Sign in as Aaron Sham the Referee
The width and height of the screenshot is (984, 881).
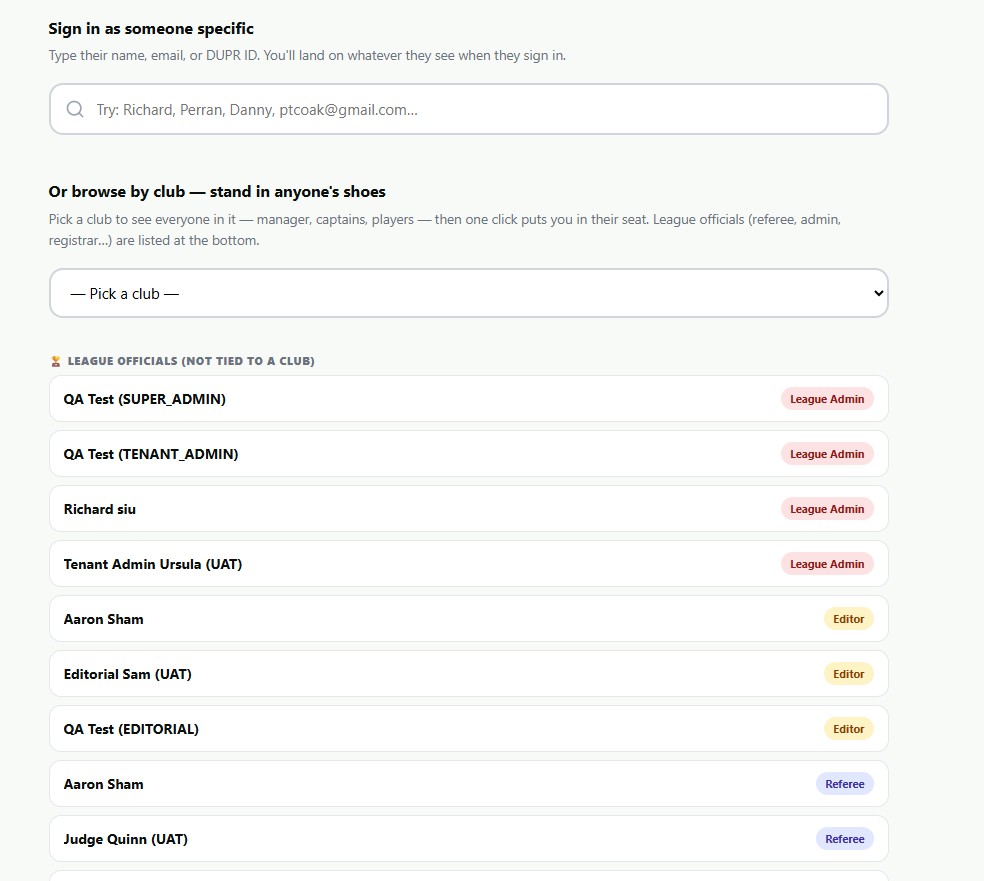point(469,784)
